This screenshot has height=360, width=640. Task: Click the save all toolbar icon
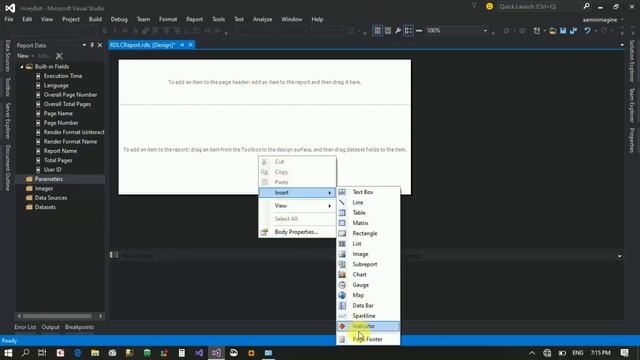point(573,31)
